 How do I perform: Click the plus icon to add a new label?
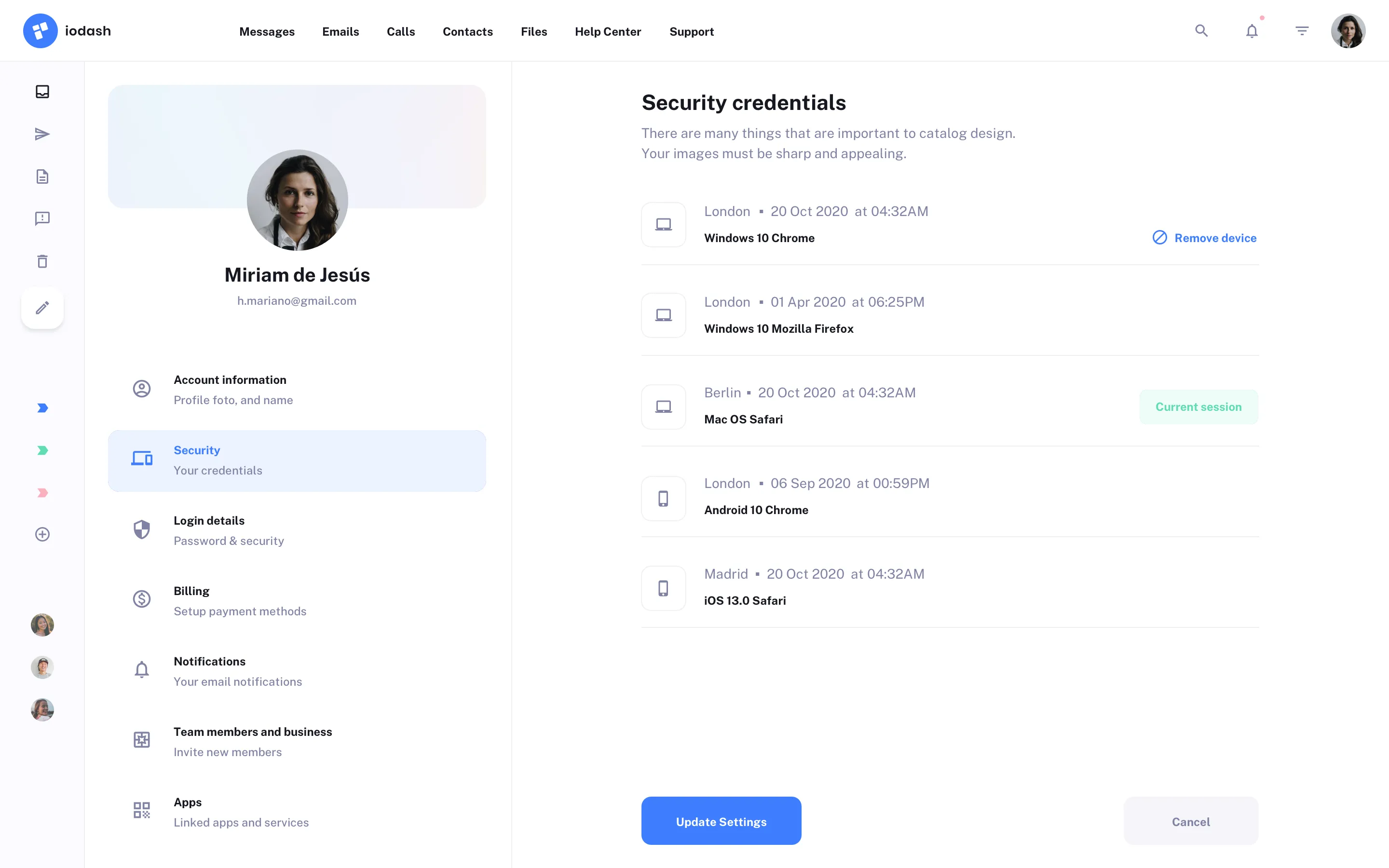(x=42, y=534)
